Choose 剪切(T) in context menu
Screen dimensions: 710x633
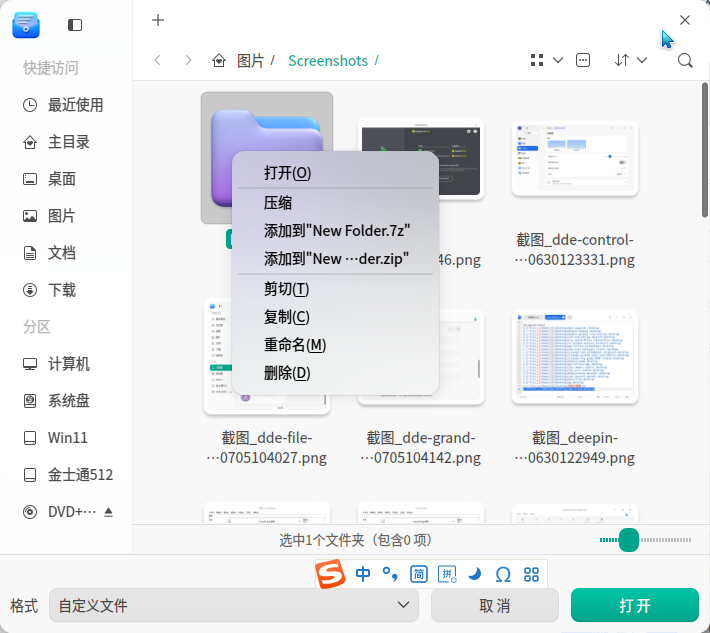coord(336,289)
